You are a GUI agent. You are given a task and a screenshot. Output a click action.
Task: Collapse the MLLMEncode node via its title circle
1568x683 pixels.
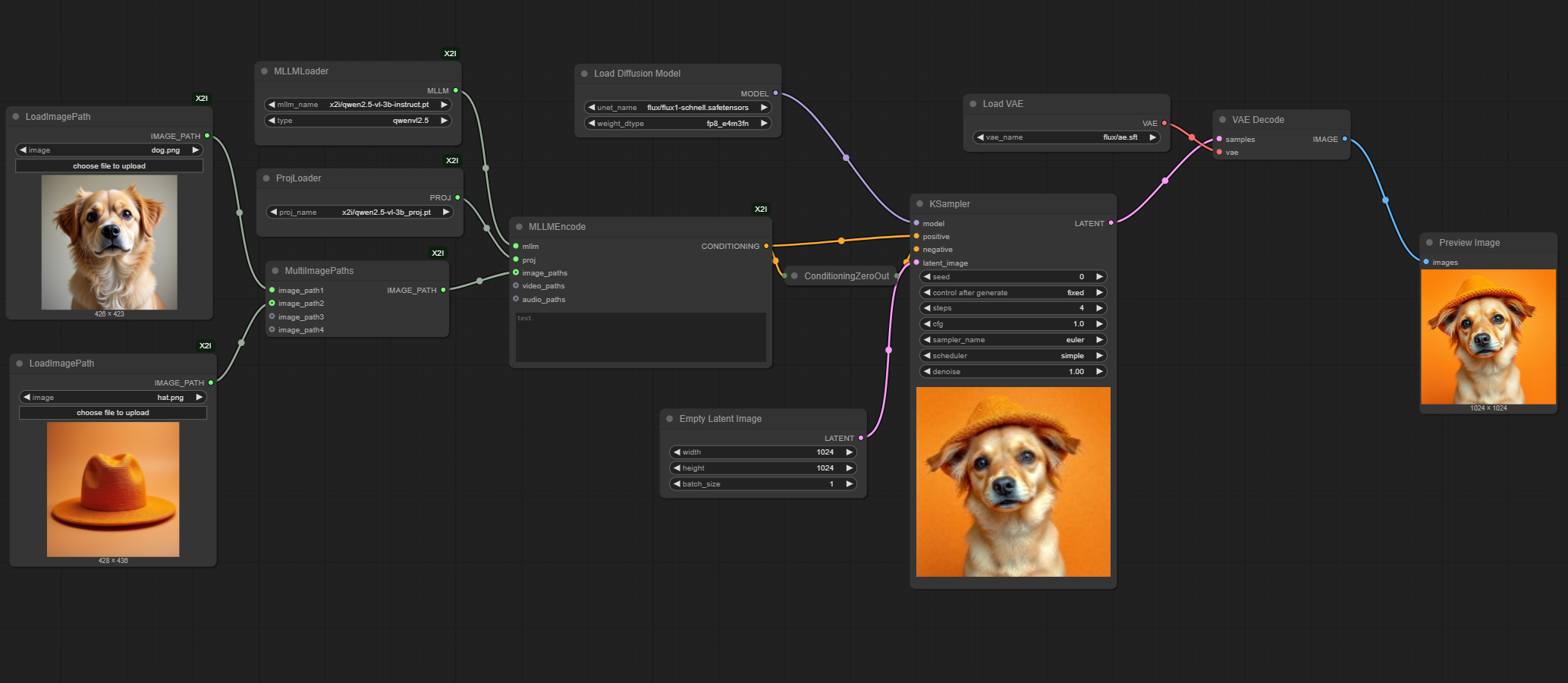520,226
